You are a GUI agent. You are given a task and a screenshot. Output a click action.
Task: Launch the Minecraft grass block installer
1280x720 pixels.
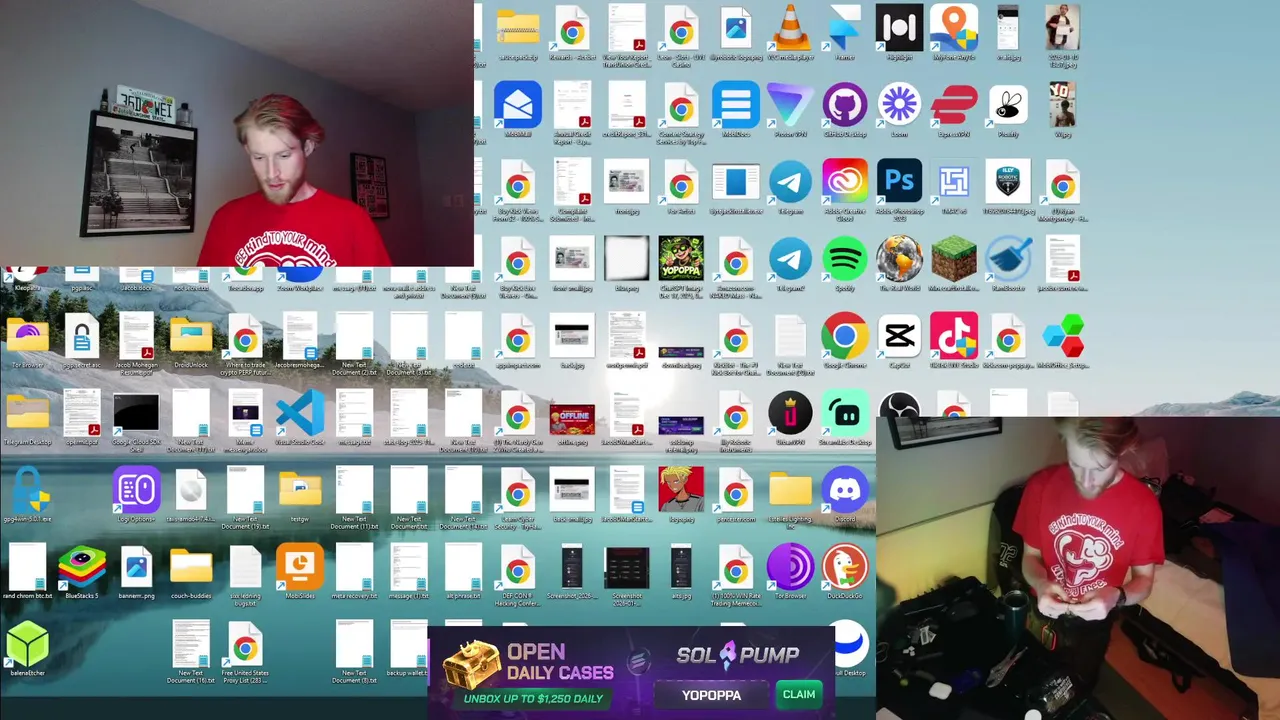953,259
